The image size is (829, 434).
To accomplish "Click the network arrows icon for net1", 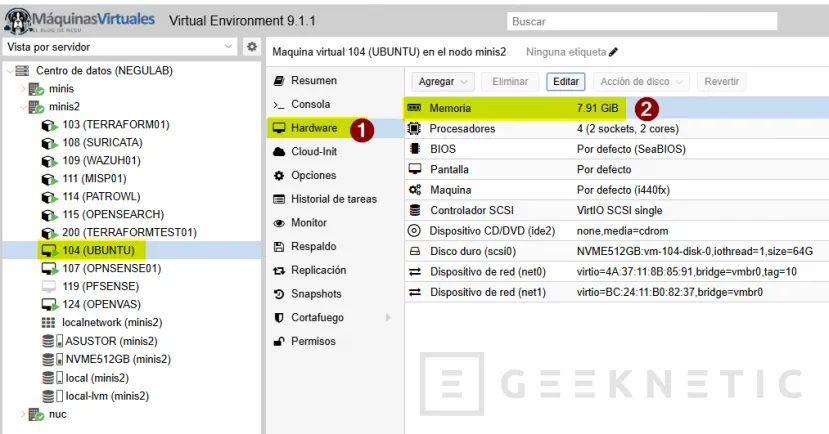I will tap(415, 292).
